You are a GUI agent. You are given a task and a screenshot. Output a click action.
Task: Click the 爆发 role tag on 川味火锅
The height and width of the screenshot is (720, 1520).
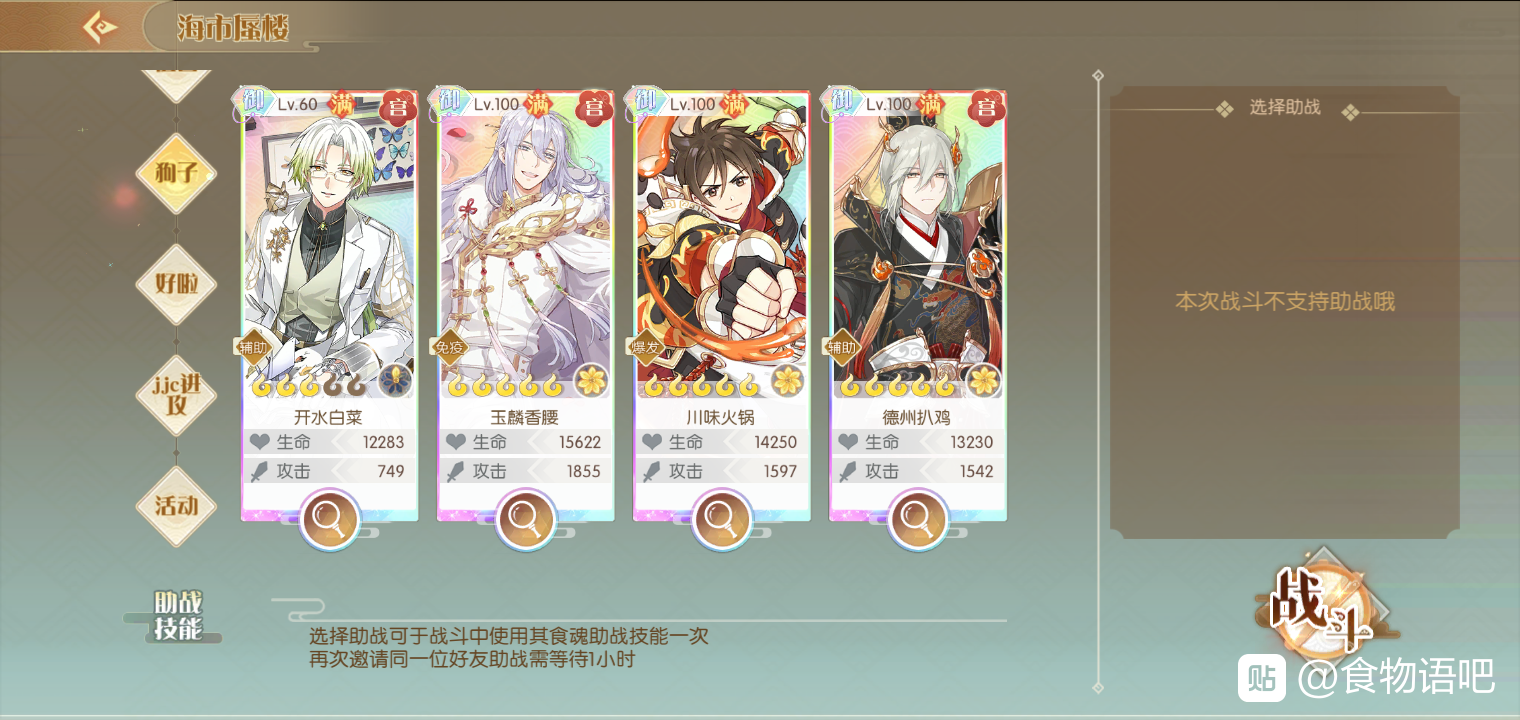pos(648,347)
